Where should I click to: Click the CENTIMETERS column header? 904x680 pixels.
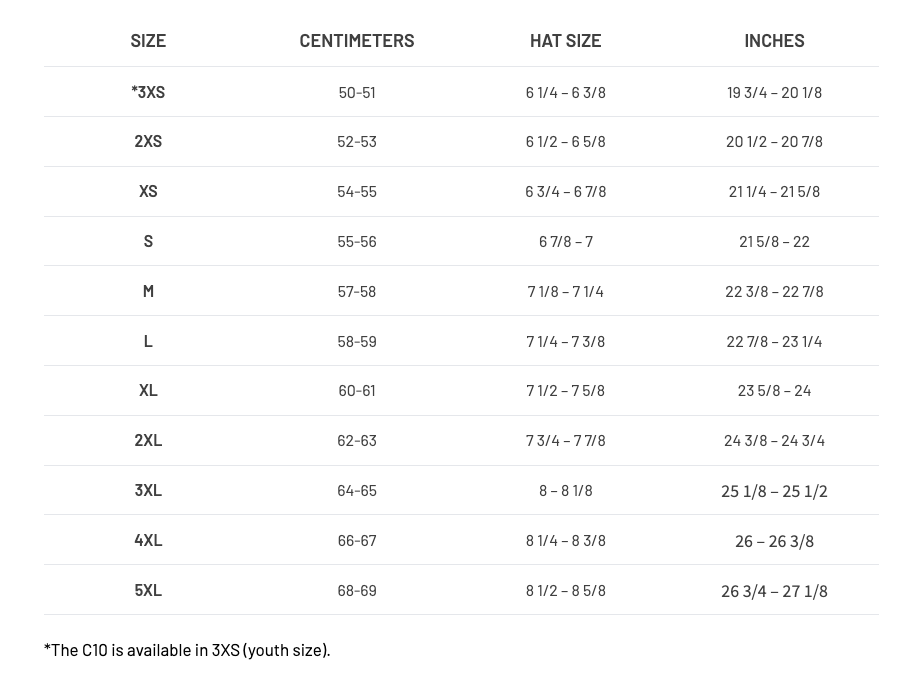coord(356,41)
